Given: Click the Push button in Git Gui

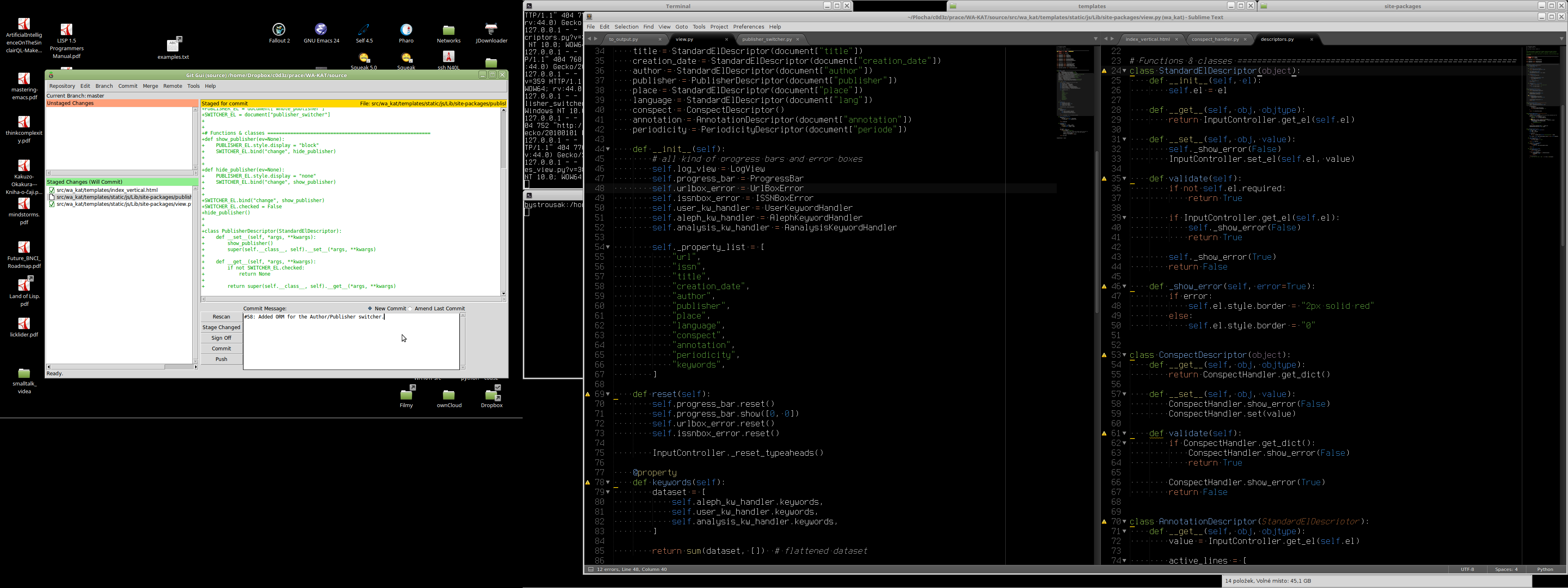Looking at the screenshot, I should coord(221,359).
